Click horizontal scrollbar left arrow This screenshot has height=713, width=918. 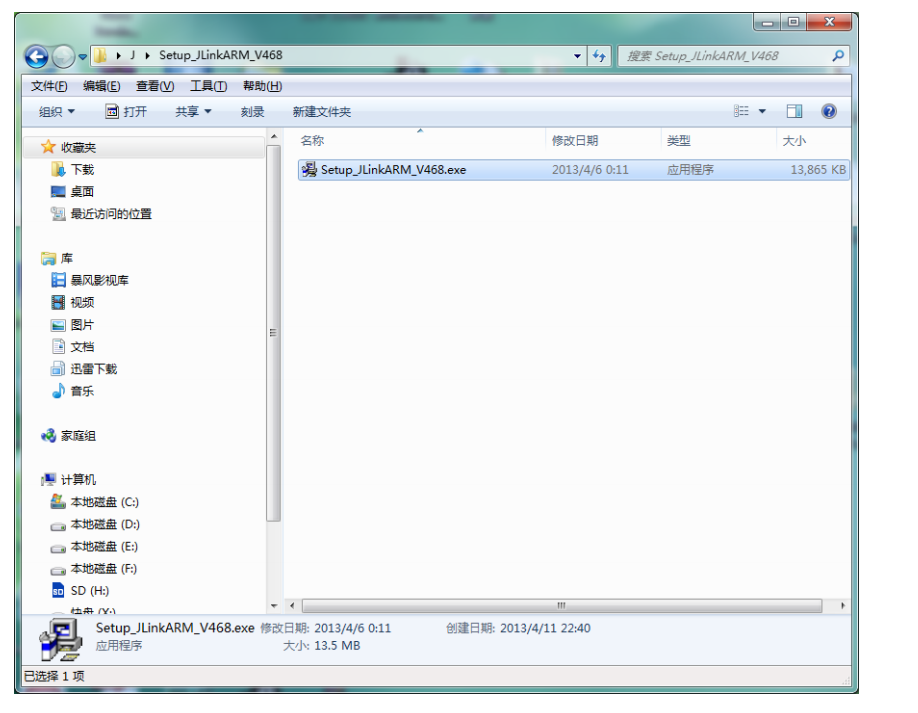(292, 606)
